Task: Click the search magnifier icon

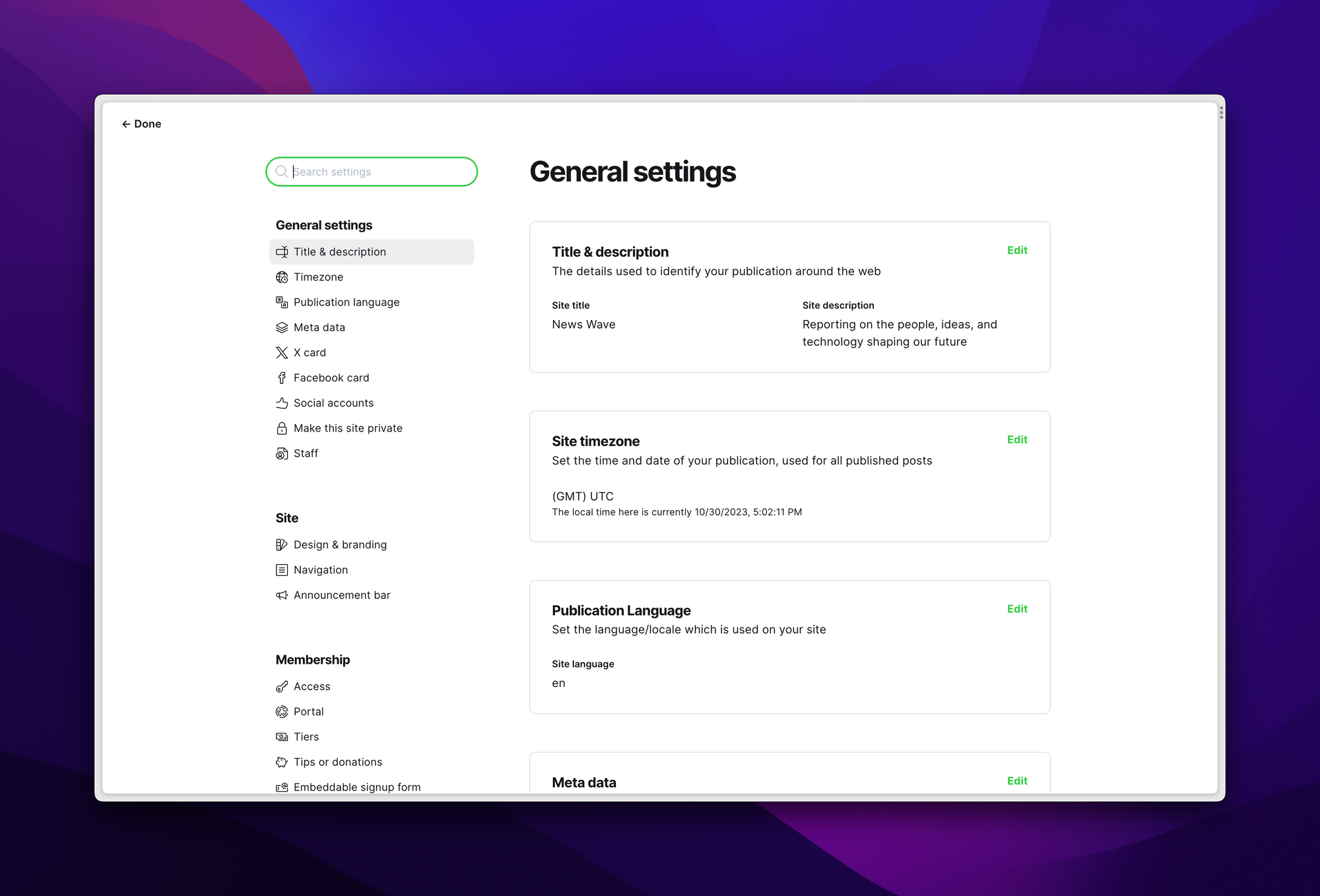Action: [281, 172]
